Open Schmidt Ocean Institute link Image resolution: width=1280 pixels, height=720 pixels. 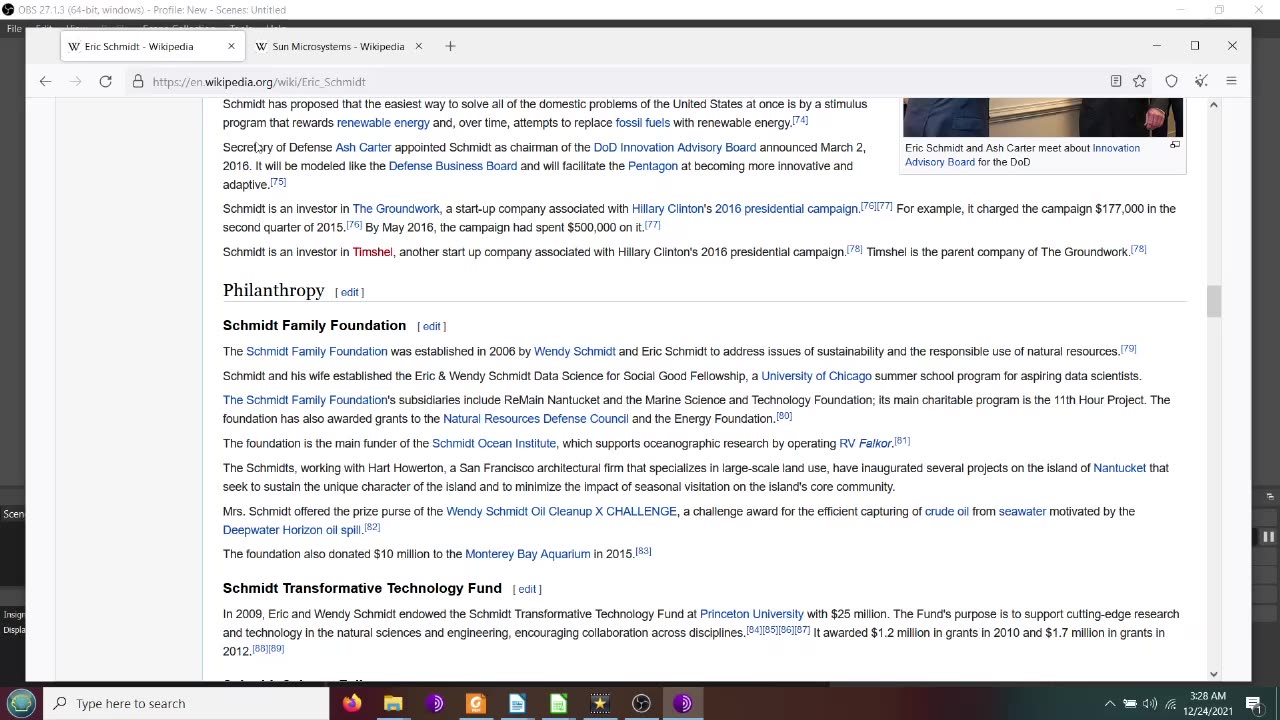click(494, 444)
